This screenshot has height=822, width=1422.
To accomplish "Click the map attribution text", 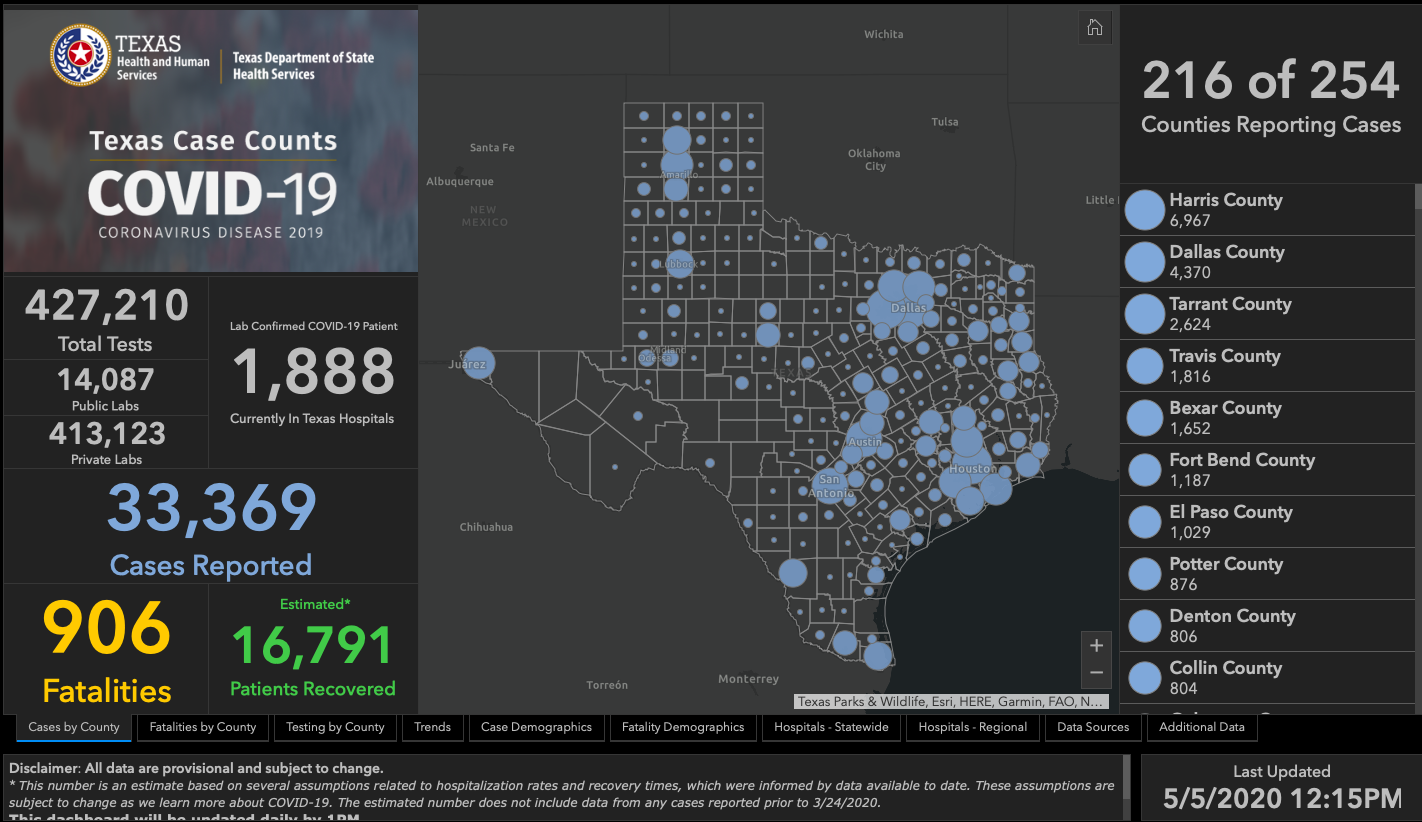I will click(950, 702).
